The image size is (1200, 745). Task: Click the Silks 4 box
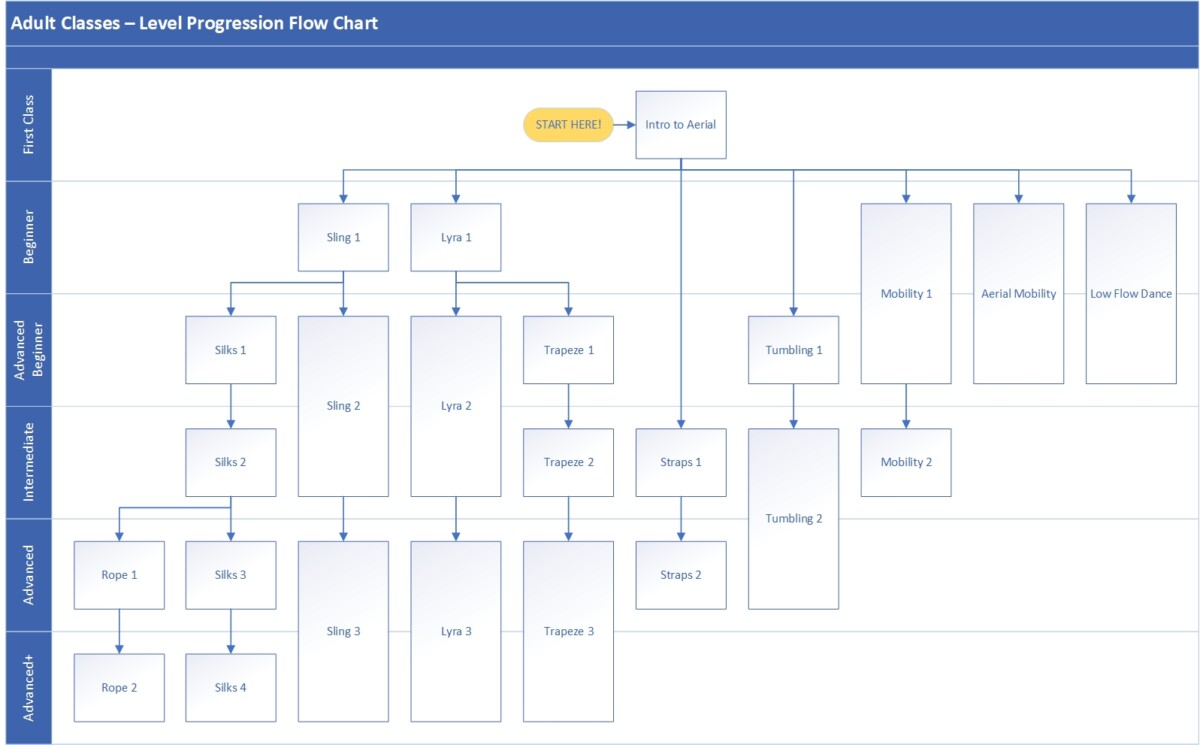(230, 687)
